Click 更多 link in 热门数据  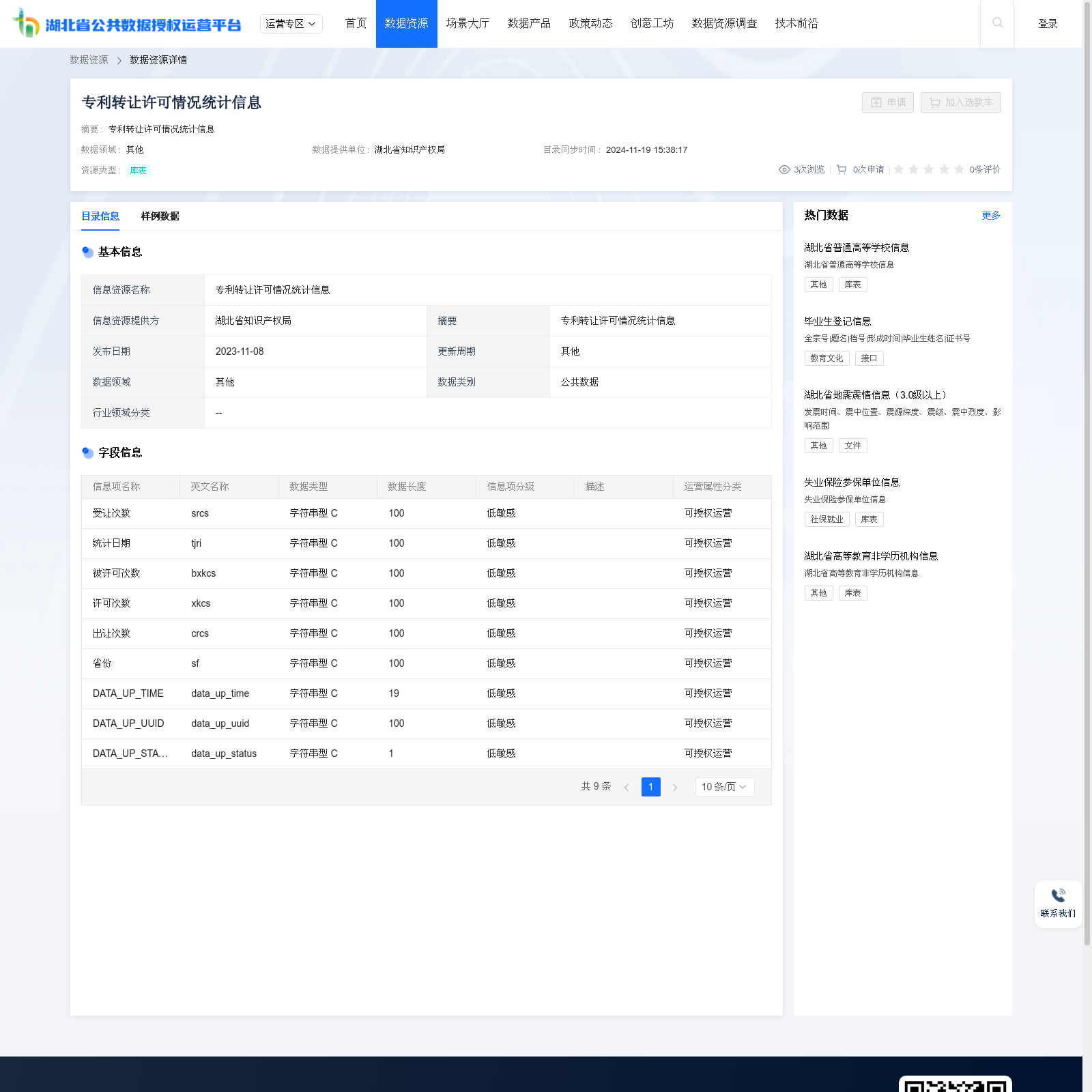click(990, 216)
